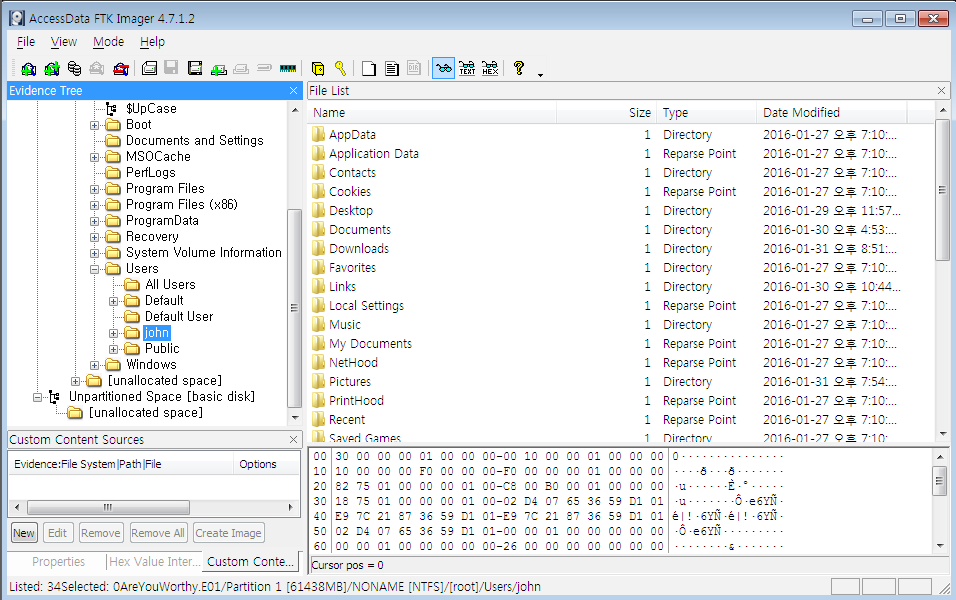Click the Custom Content Sources horizontal scrollbar thumb

point(109,507)
